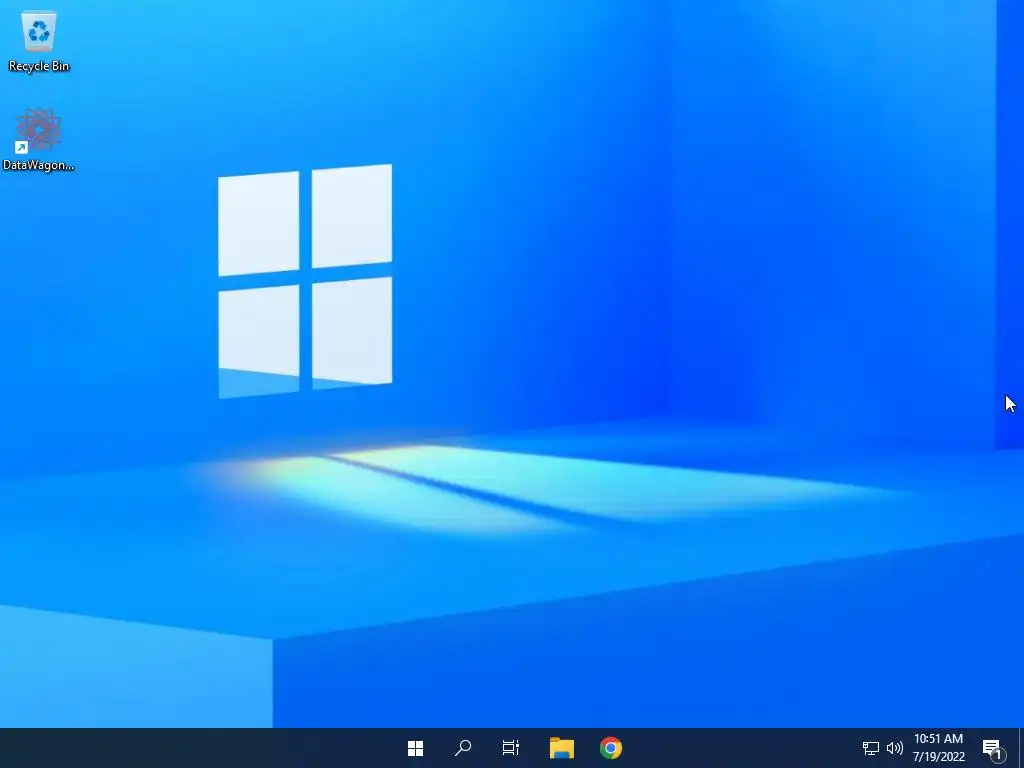Select the Recycle Bin desktop icon
This screenshot has height=768, width=1024.
[x=39, y=40]
